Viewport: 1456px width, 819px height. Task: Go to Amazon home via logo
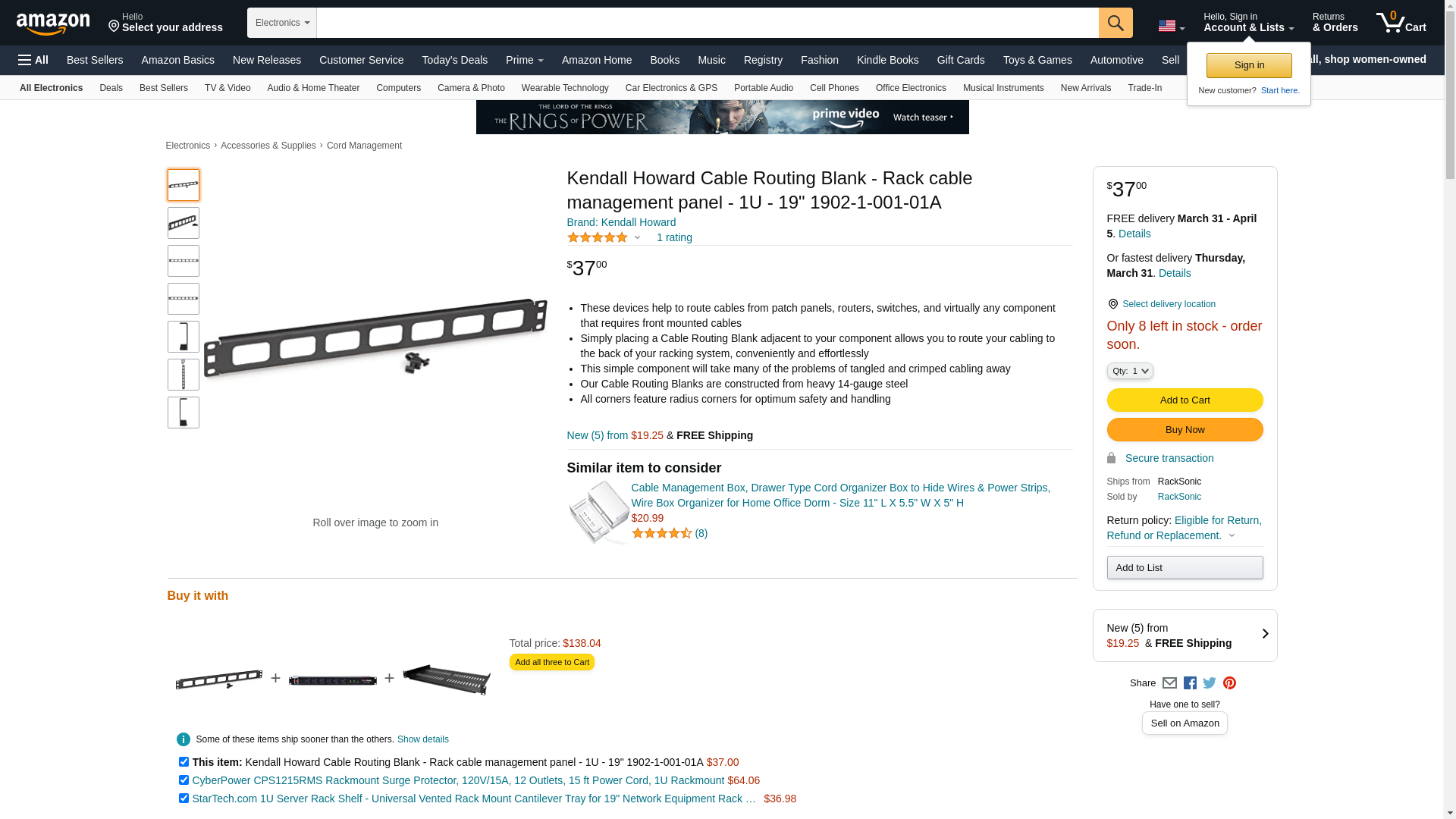click(53, 24)
